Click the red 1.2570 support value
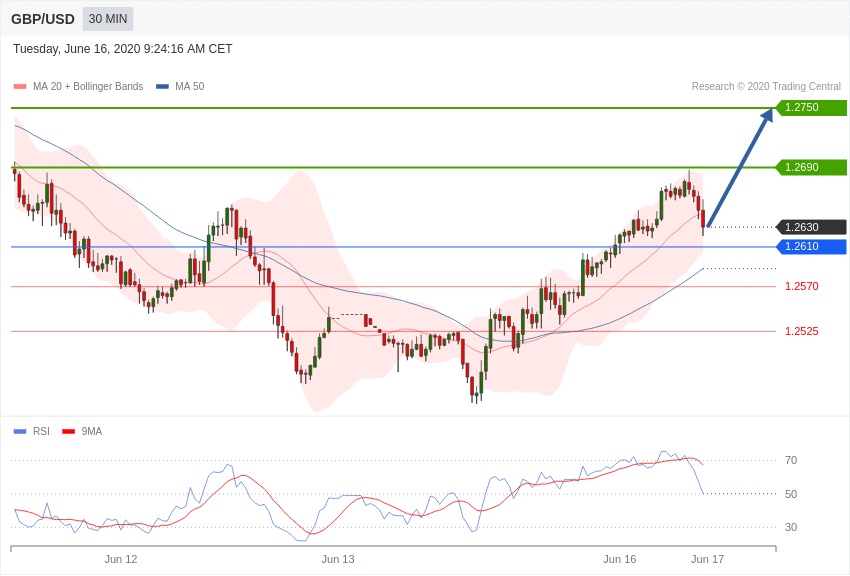 [x=802, y=286]
